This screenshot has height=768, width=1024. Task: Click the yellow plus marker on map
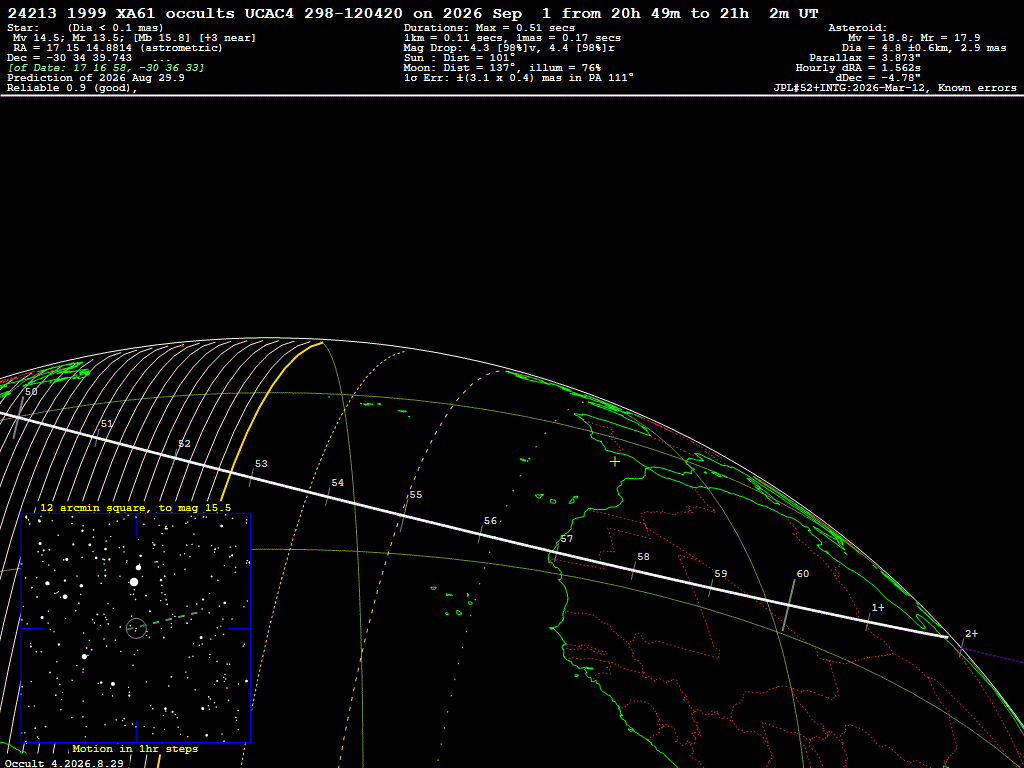click(x=615, y=462)
